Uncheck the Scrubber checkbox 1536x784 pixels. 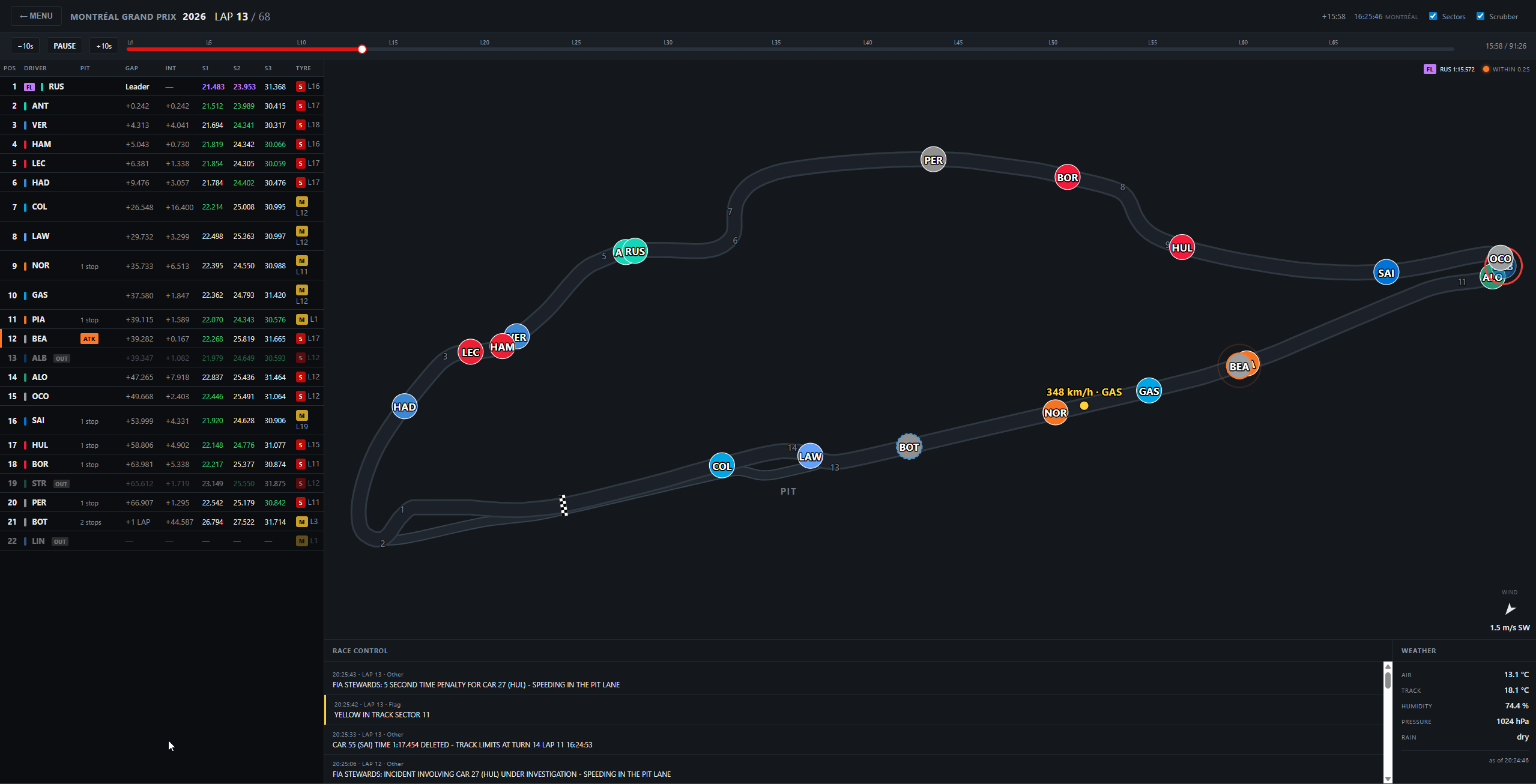[x=1480, y=16]
